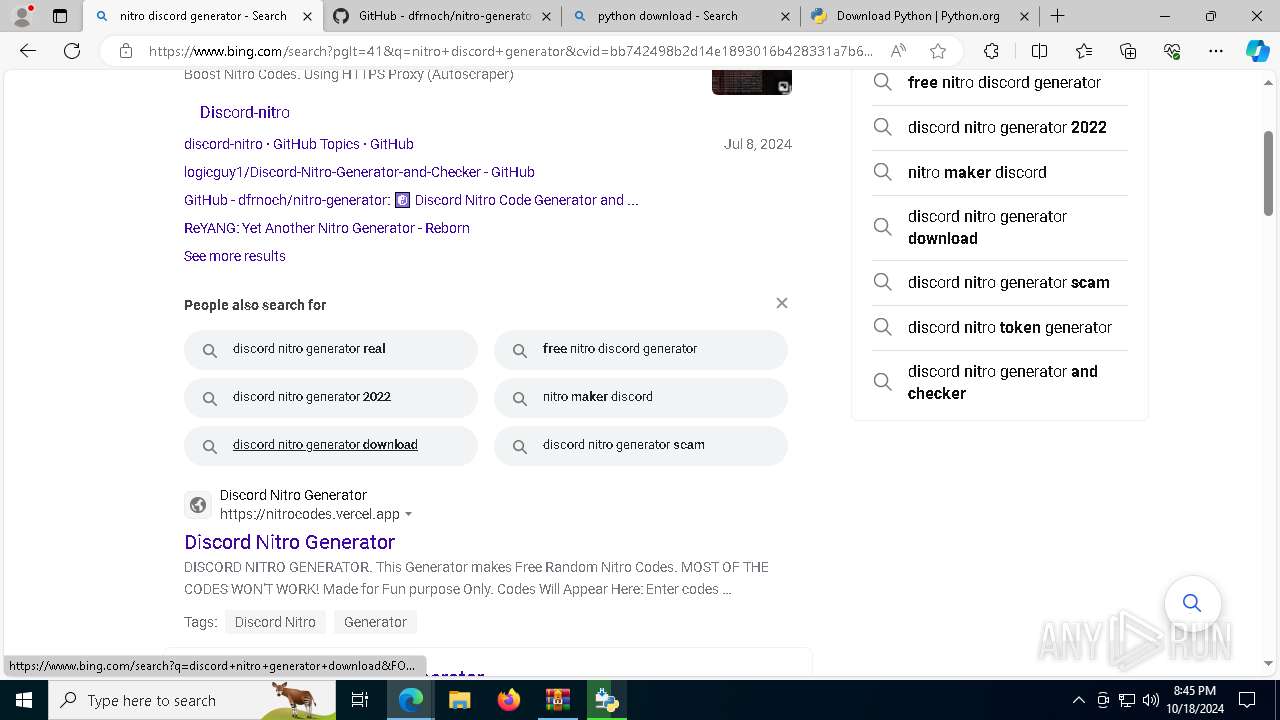Open discord-nitro GitHub Topics link
This screenshot has width=1280, height=720.
(298, 144)
